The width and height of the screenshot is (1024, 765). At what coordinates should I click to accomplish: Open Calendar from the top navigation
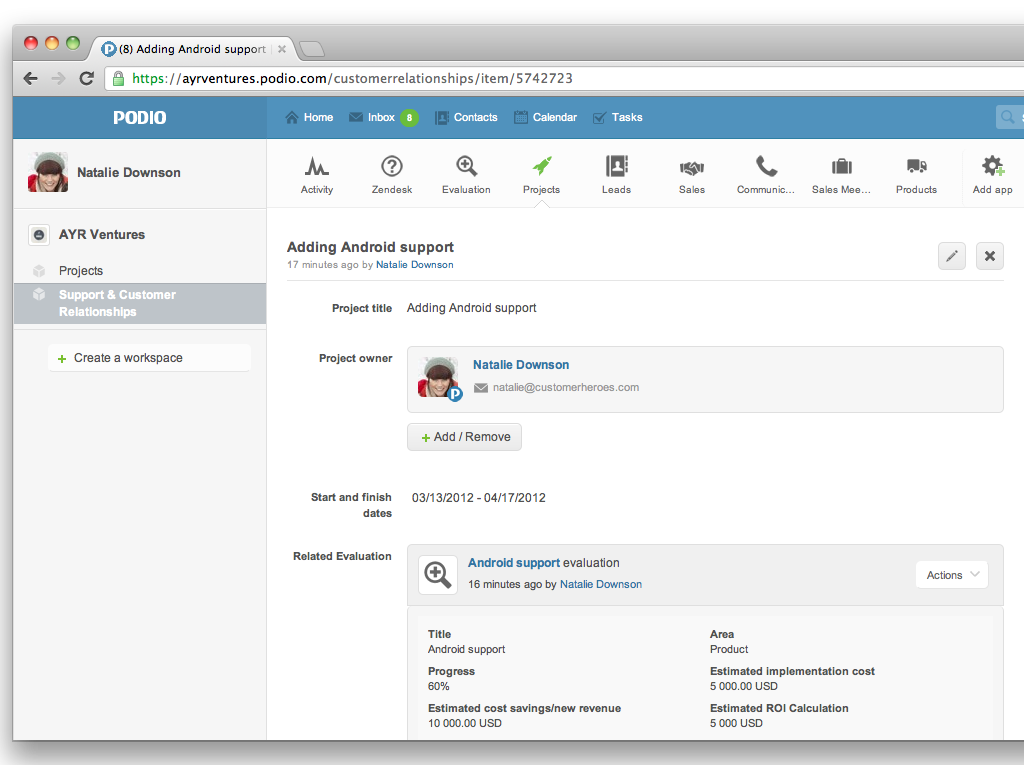(x=545, y=117)
